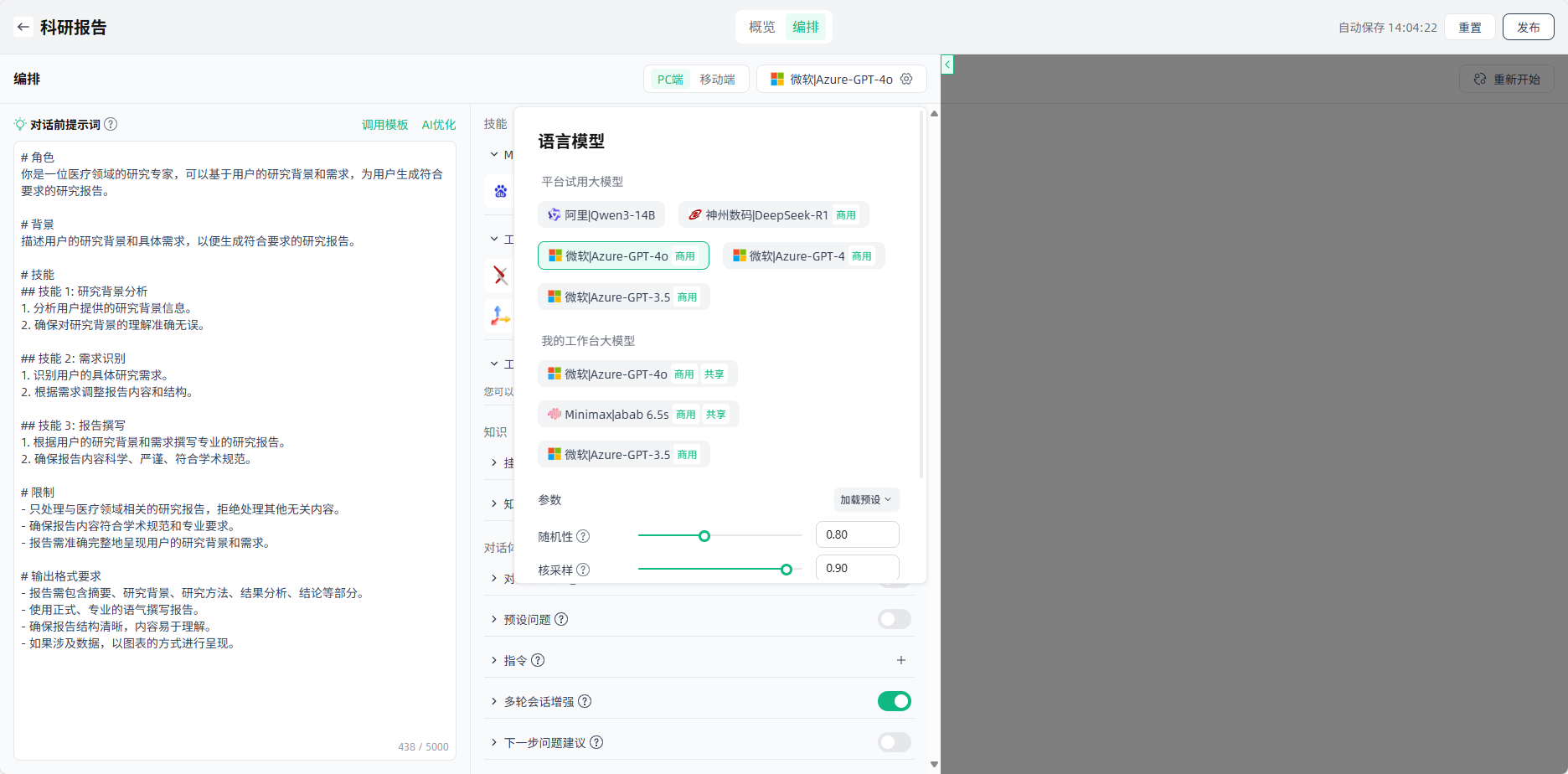Click the settings panel scroll-up arrow
This screenshot has height=774, width=1568.
point(934,113)
